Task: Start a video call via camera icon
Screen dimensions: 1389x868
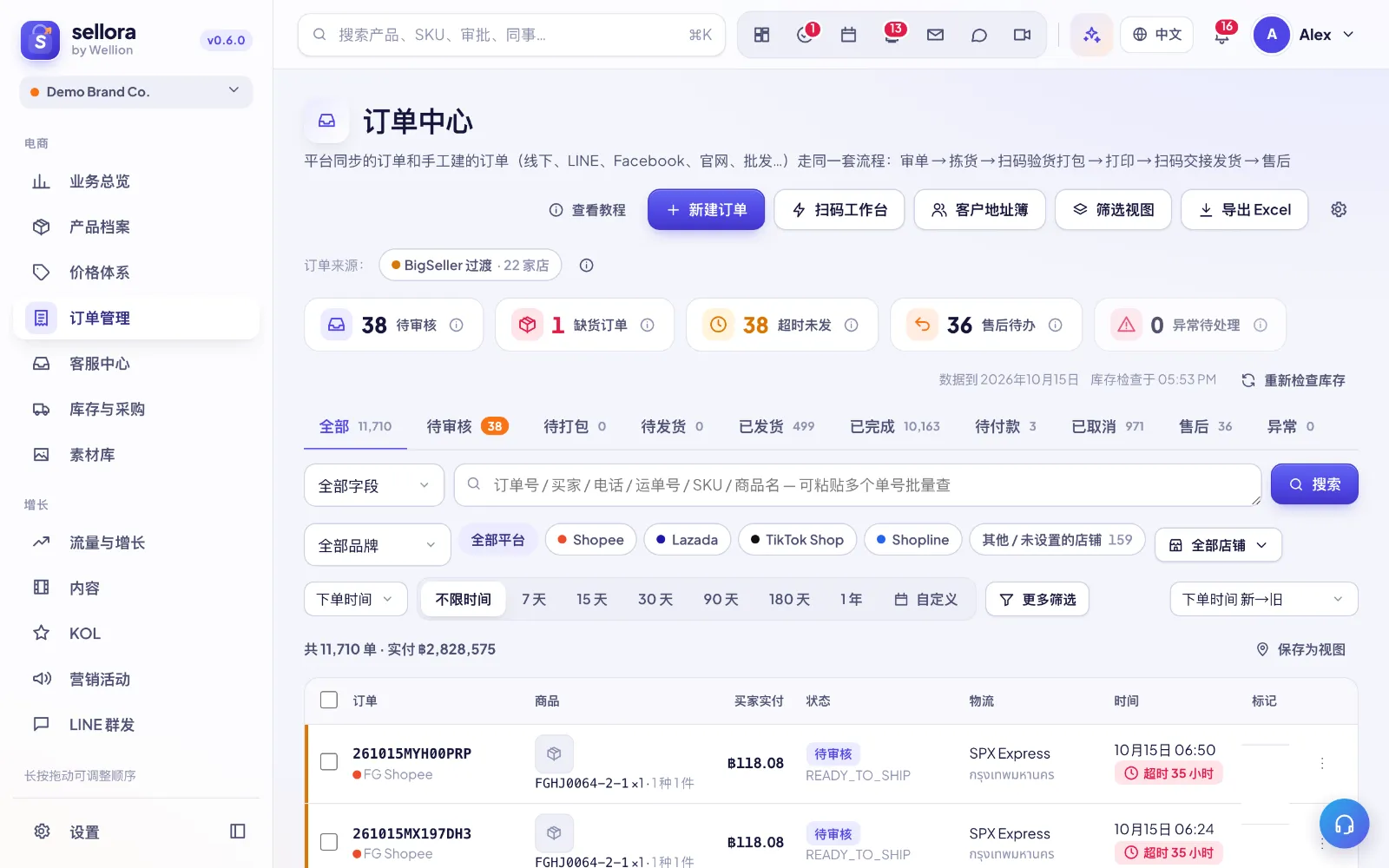Action: [1023, 35]
